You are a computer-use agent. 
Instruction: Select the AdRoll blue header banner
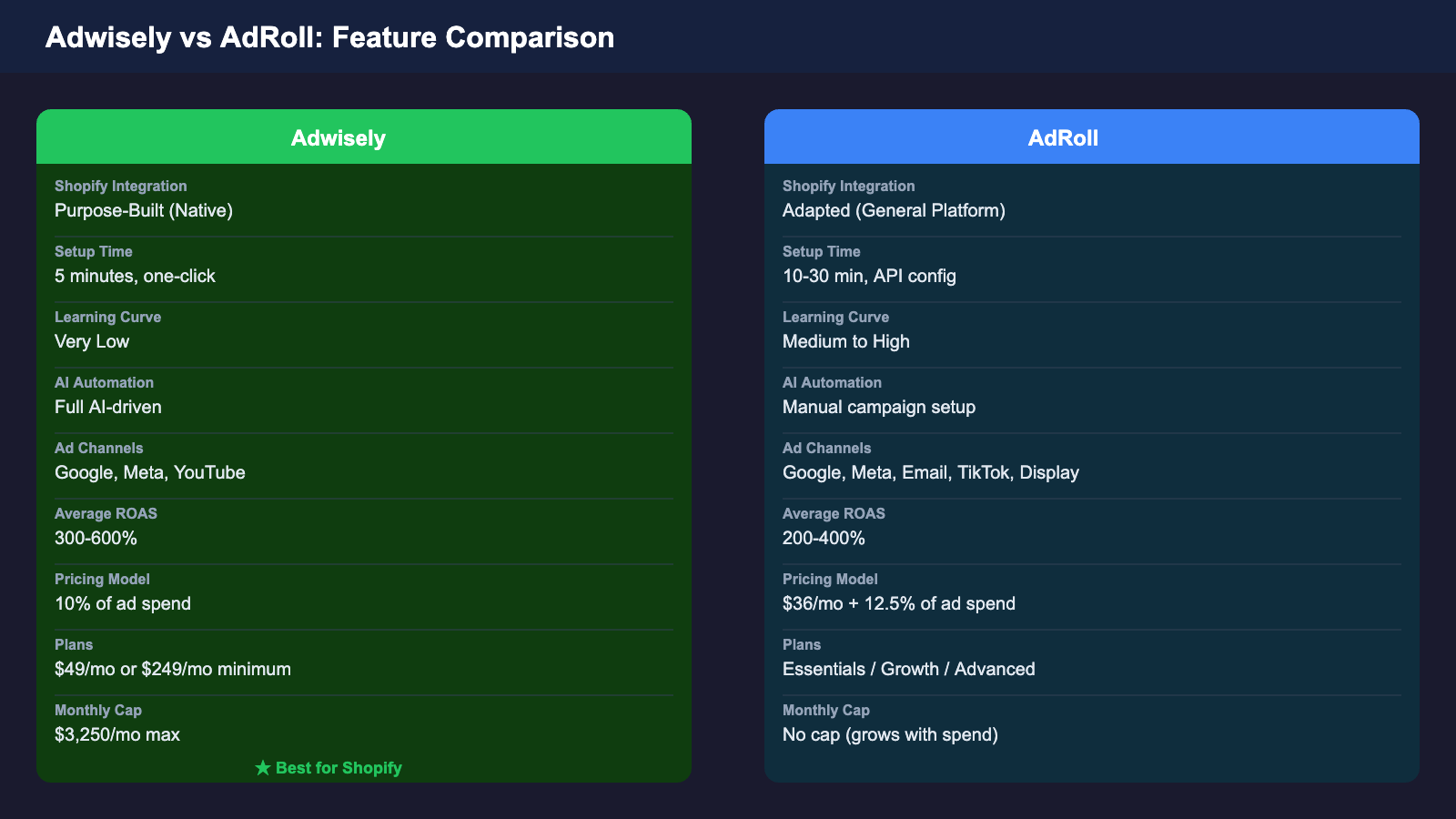1091,137
